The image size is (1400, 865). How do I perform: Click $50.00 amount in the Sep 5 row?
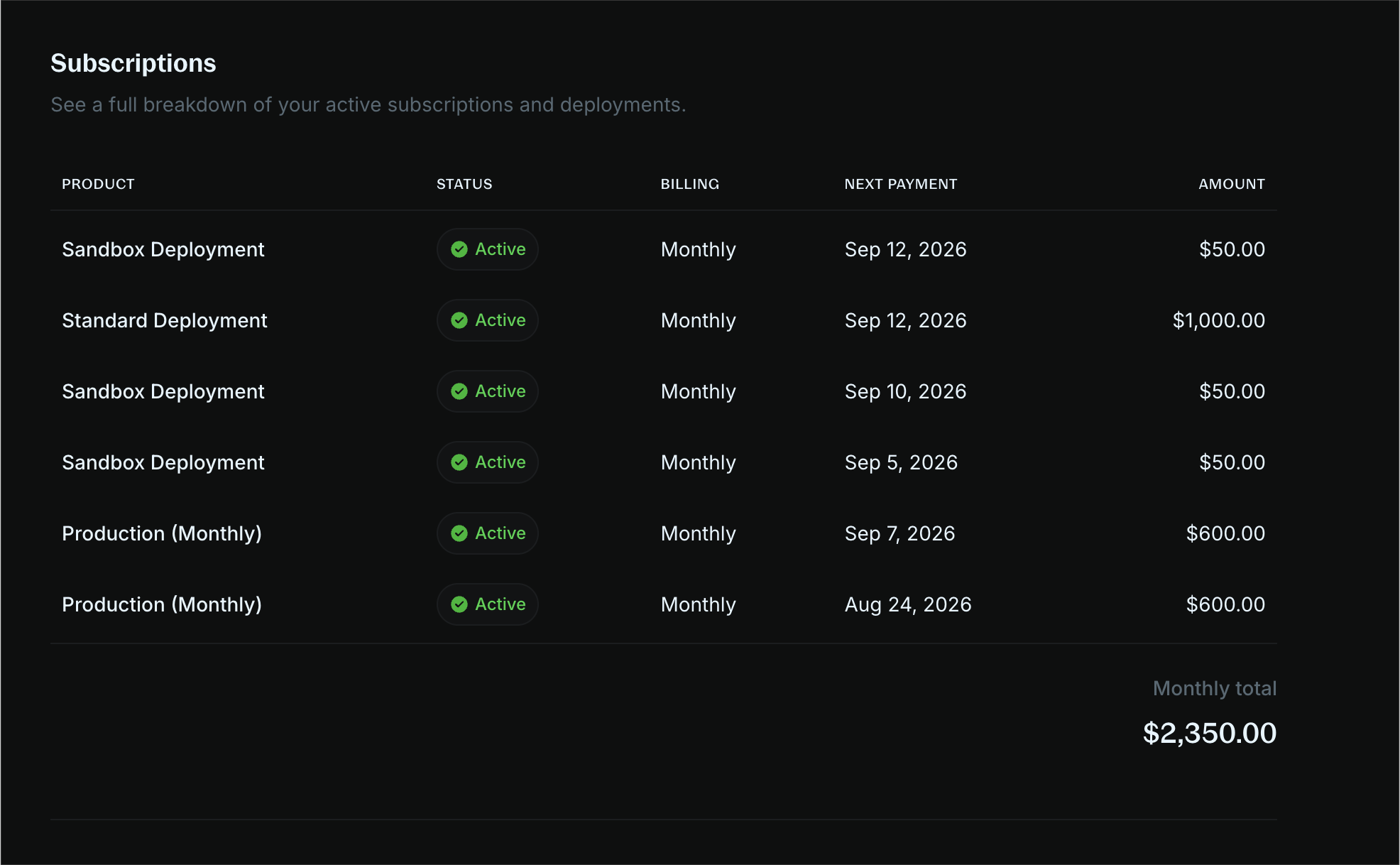coord(1232,462)
